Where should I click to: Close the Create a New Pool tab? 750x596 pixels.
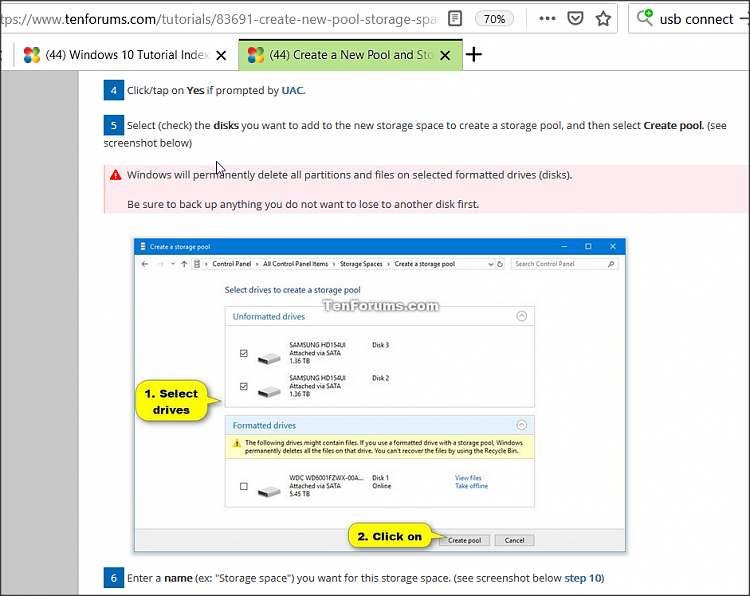445,55
